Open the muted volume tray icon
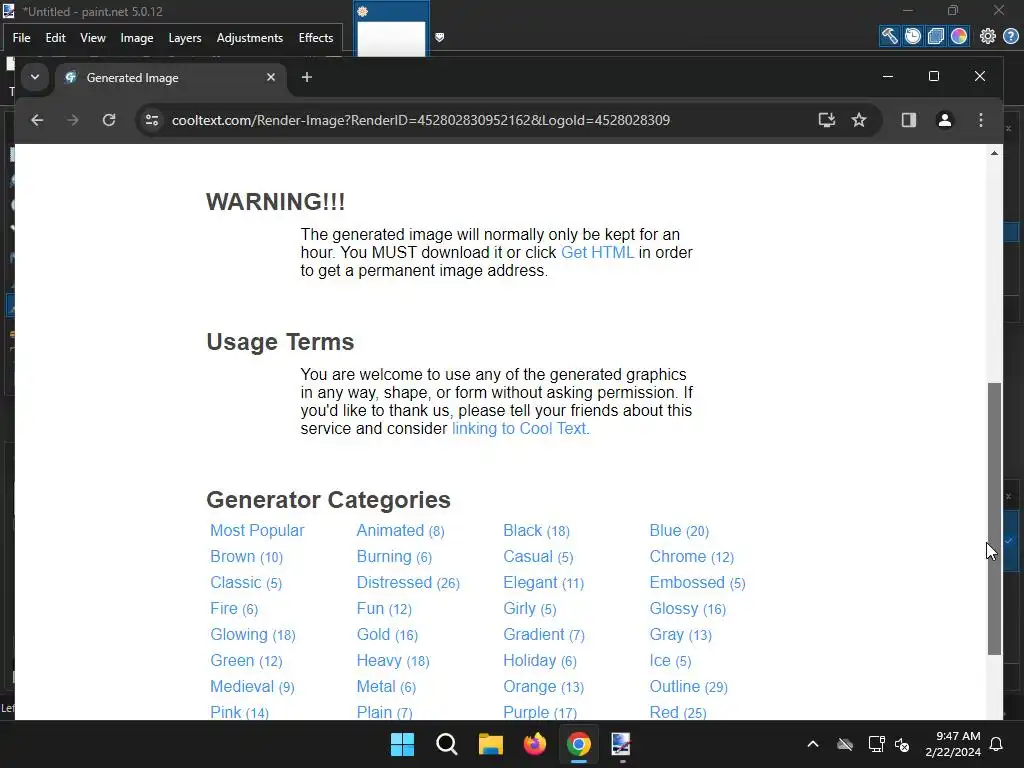 [903, 744]
